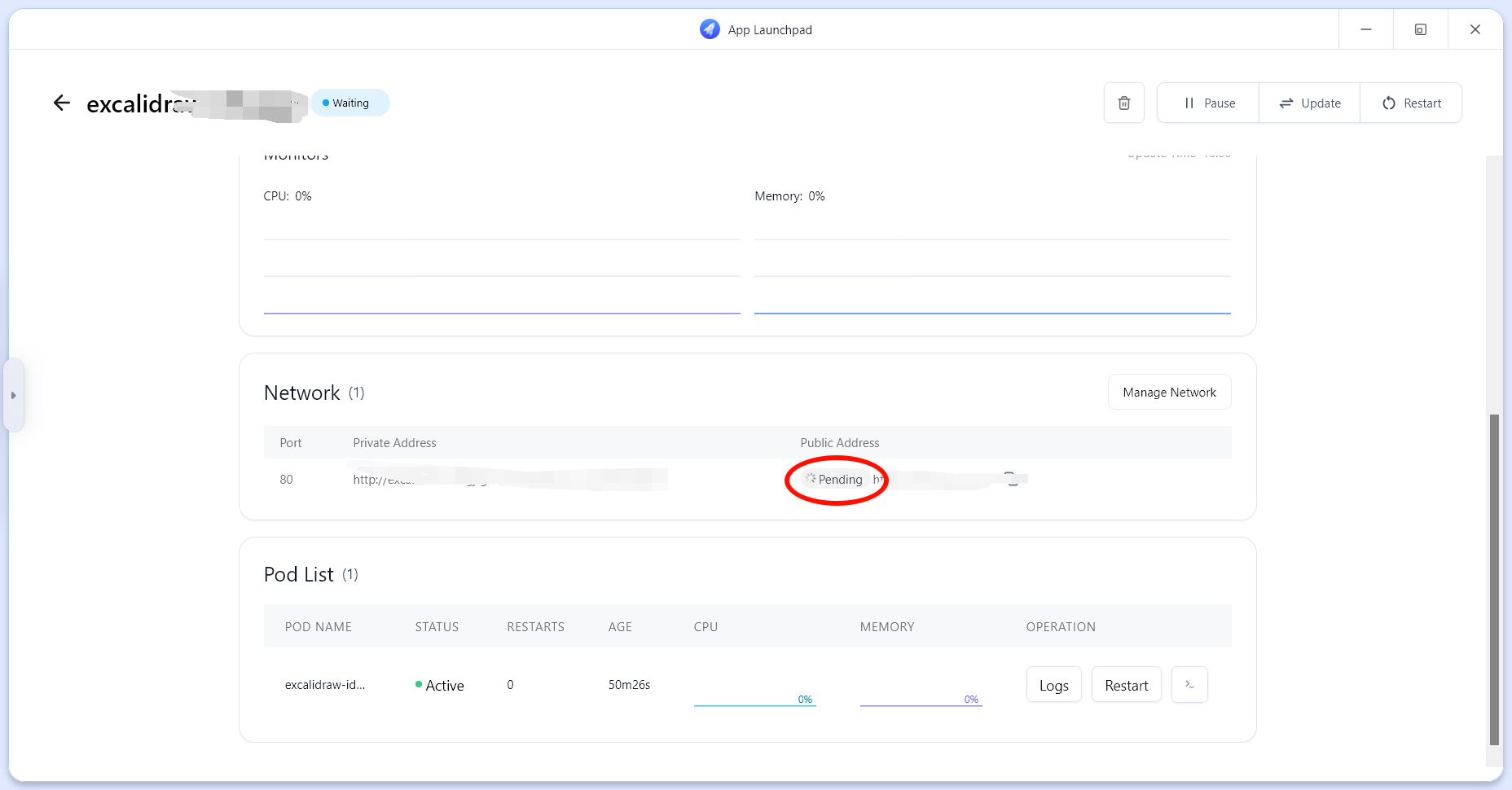
Task: Restart the excalidraw pod in the pod list
Action: click(1126, 685)
